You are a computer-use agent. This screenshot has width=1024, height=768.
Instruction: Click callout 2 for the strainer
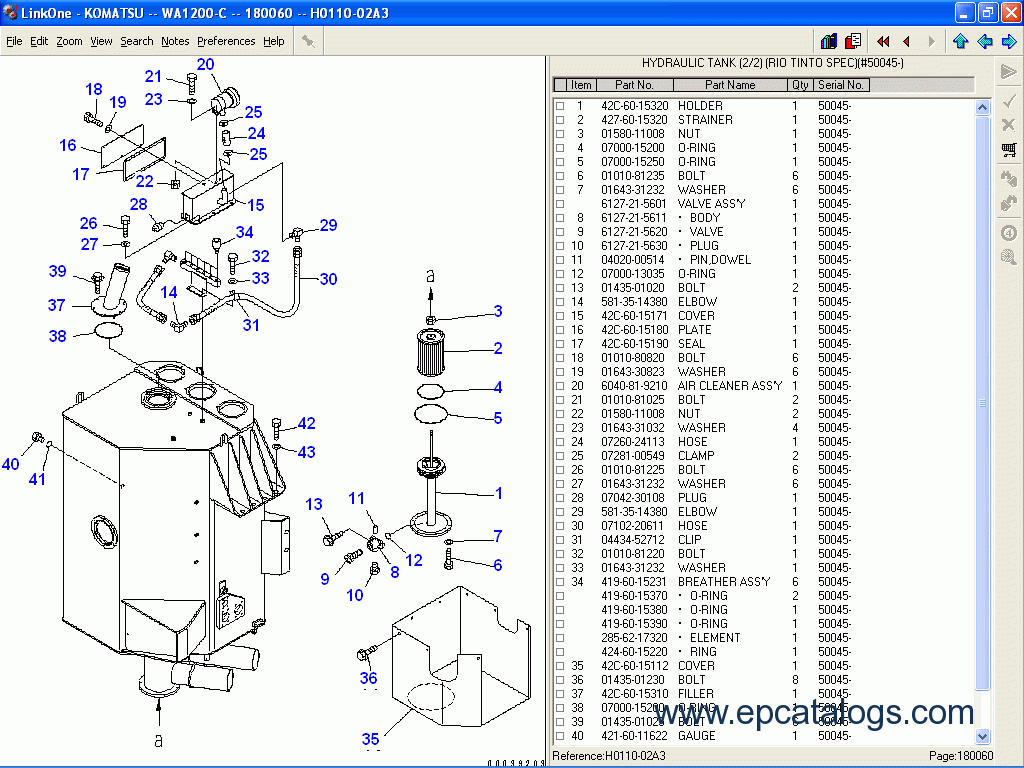(x=498, y=348)
